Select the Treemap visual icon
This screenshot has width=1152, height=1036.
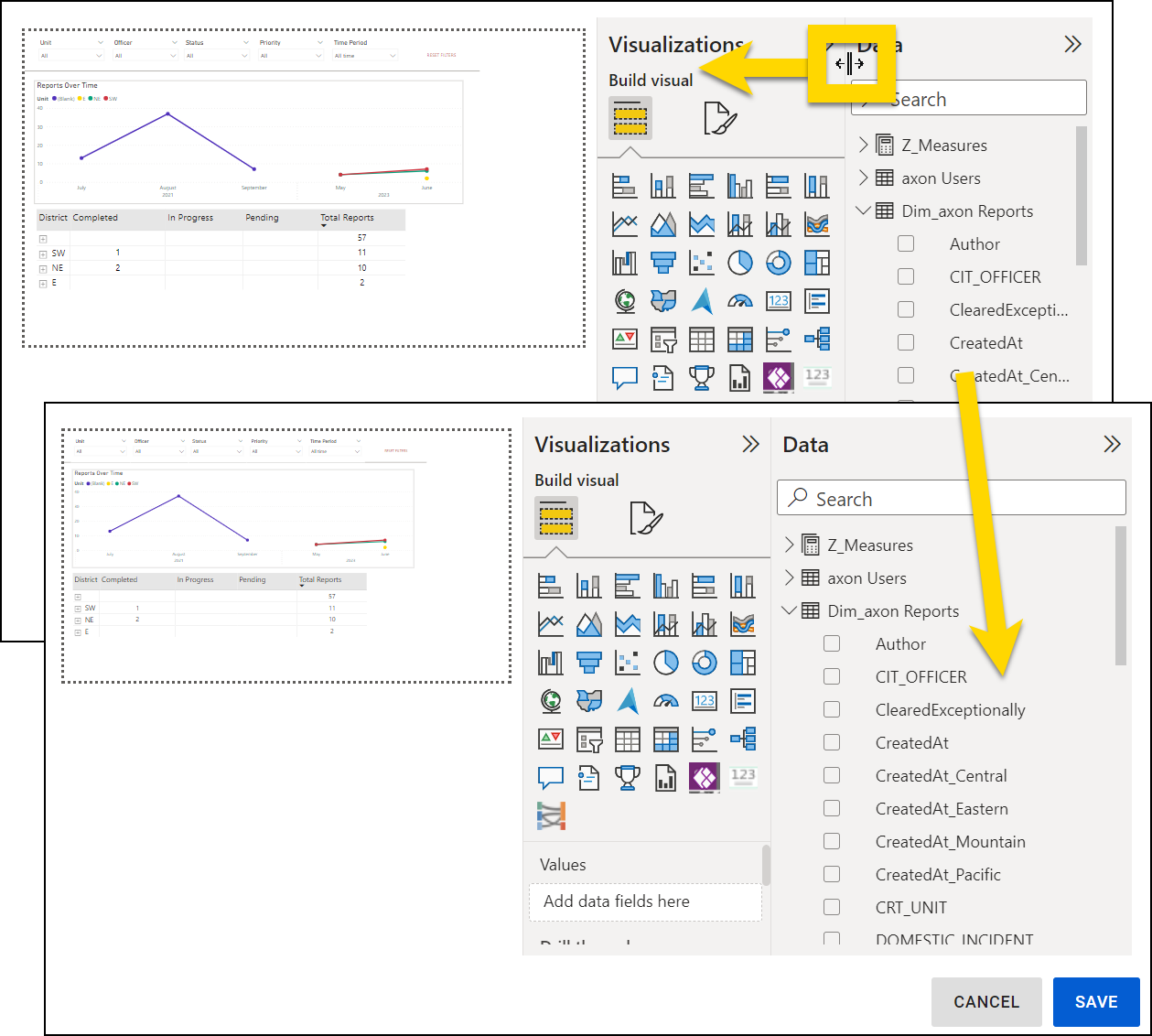coord(742,662)
